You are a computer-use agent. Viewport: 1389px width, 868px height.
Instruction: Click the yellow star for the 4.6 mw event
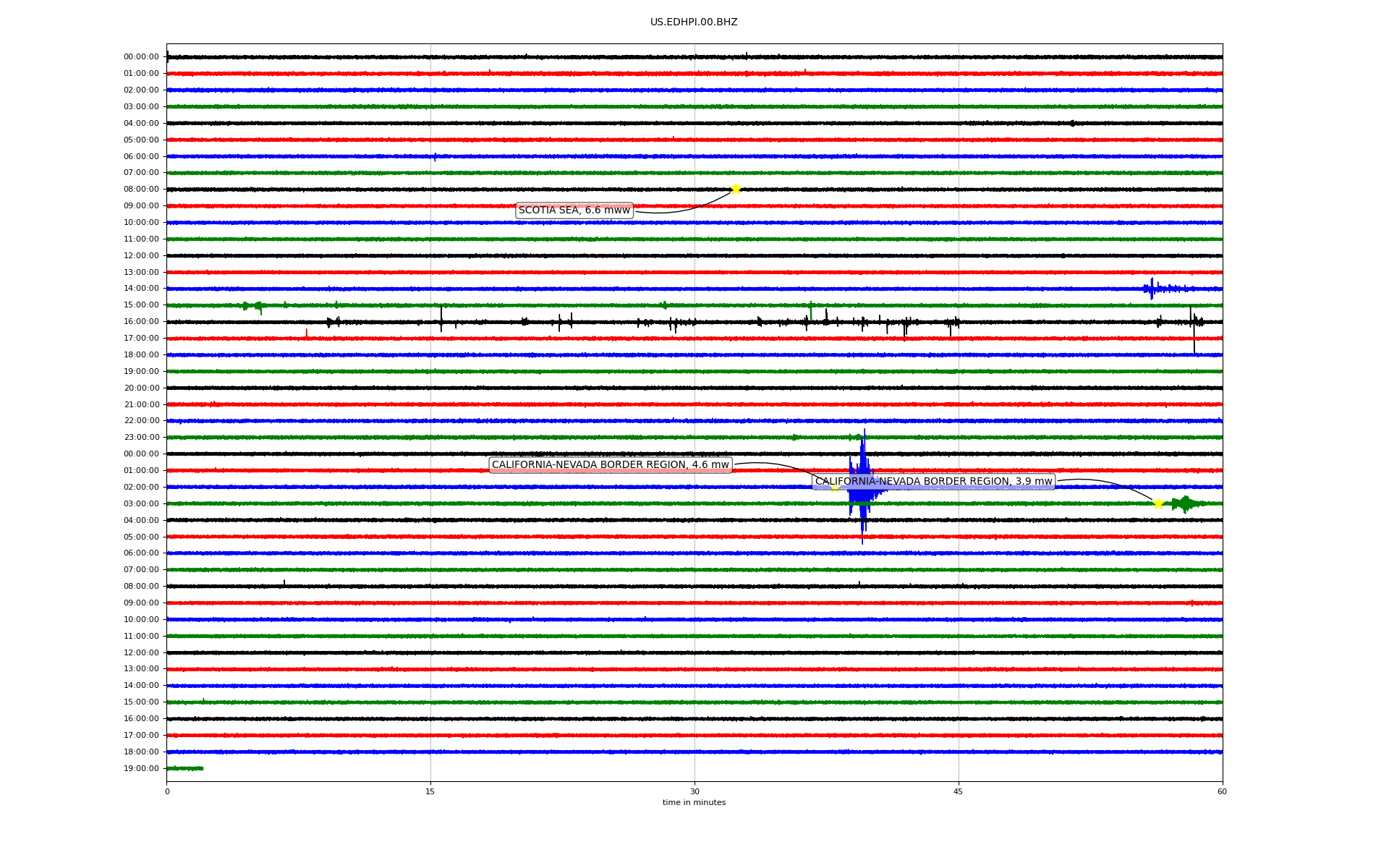pos(835,488)
